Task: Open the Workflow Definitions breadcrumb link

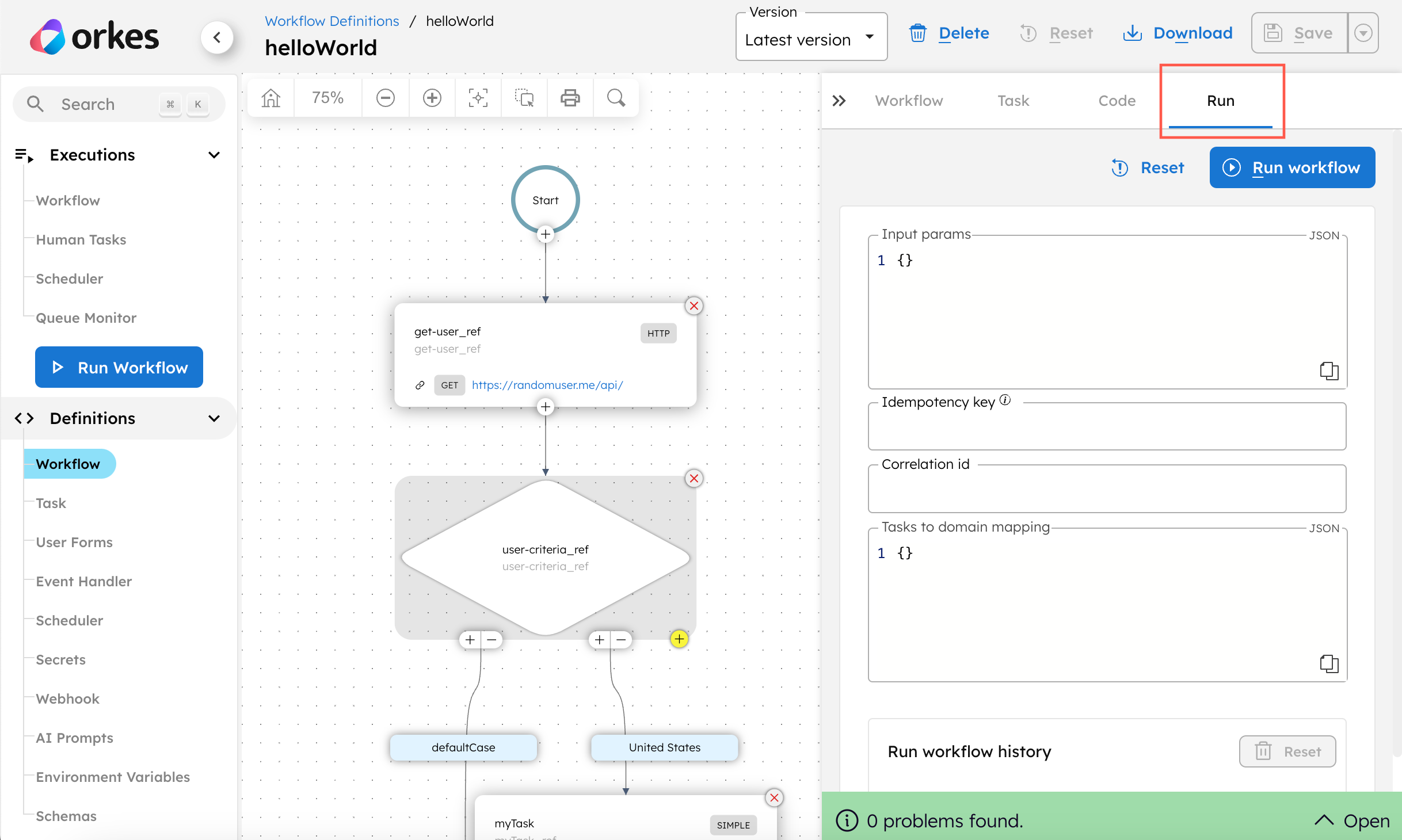Action: pos(332,21)
